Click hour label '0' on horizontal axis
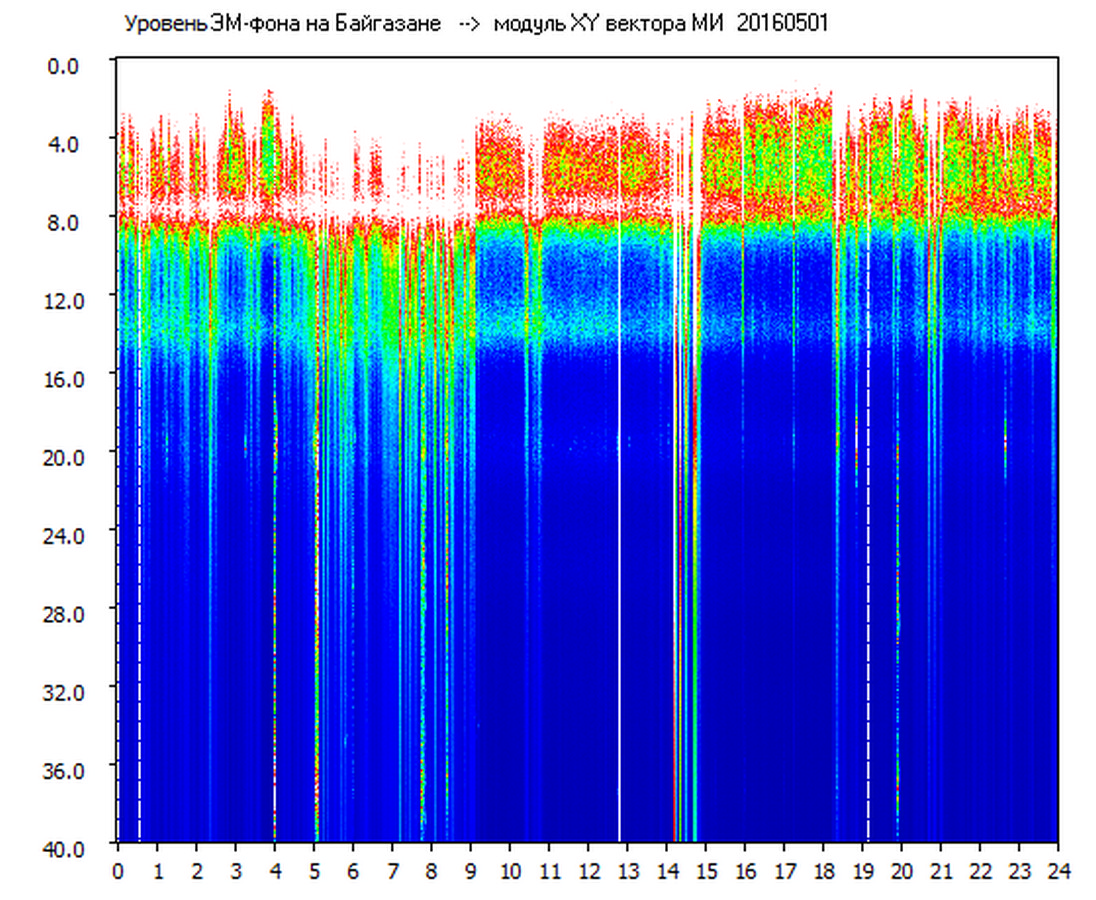Viewport: 1096px width, 900px height. [118, 871]
